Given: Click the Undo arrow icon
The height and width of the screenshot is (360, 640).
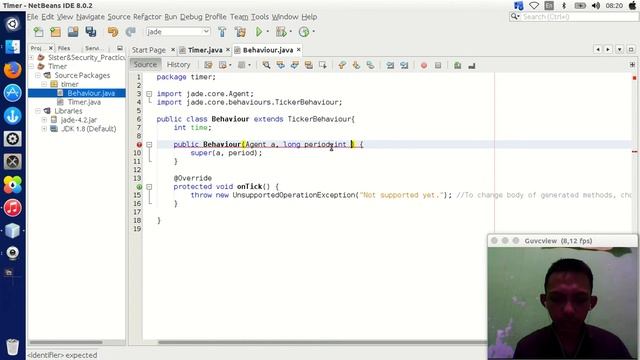Looking at the screenshot, I should pos(113,32).
